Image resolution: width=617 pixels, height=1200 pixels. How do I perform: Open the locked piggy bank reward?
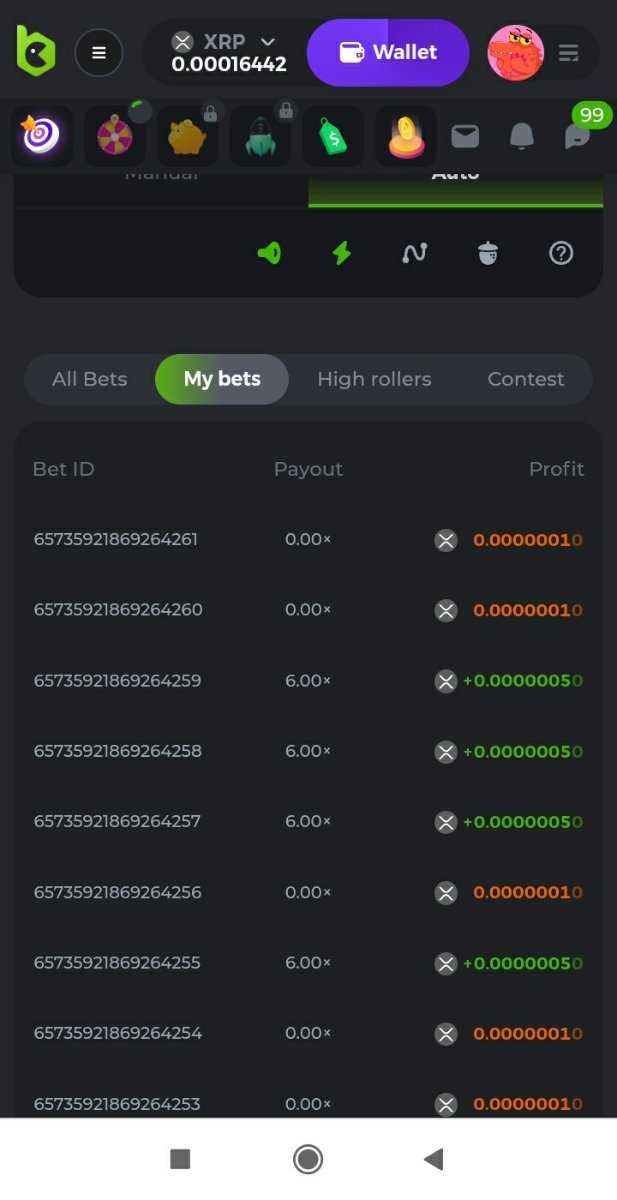188,136
